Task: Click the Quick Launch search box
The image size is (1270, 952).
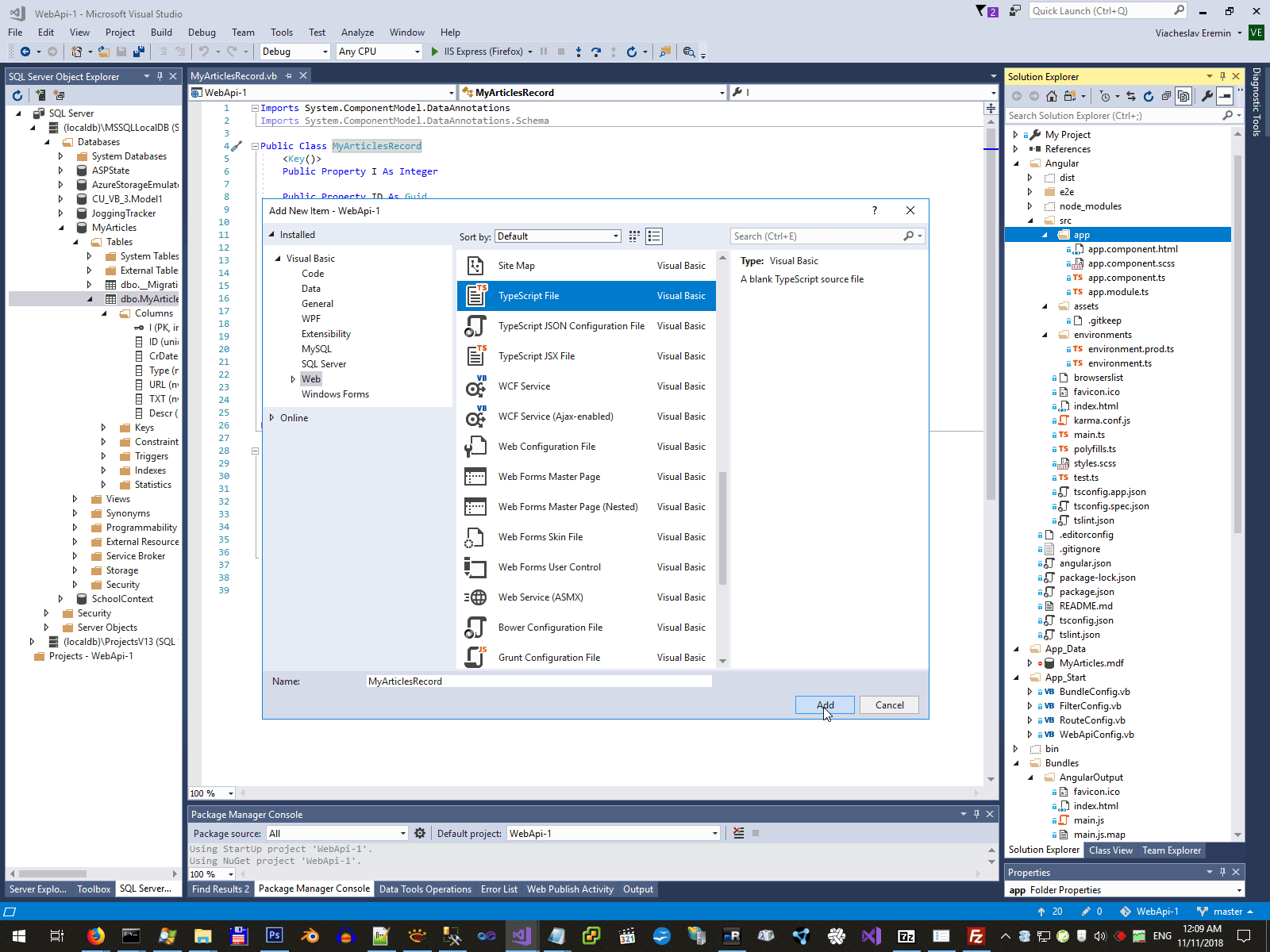Action: point(1108,11)
